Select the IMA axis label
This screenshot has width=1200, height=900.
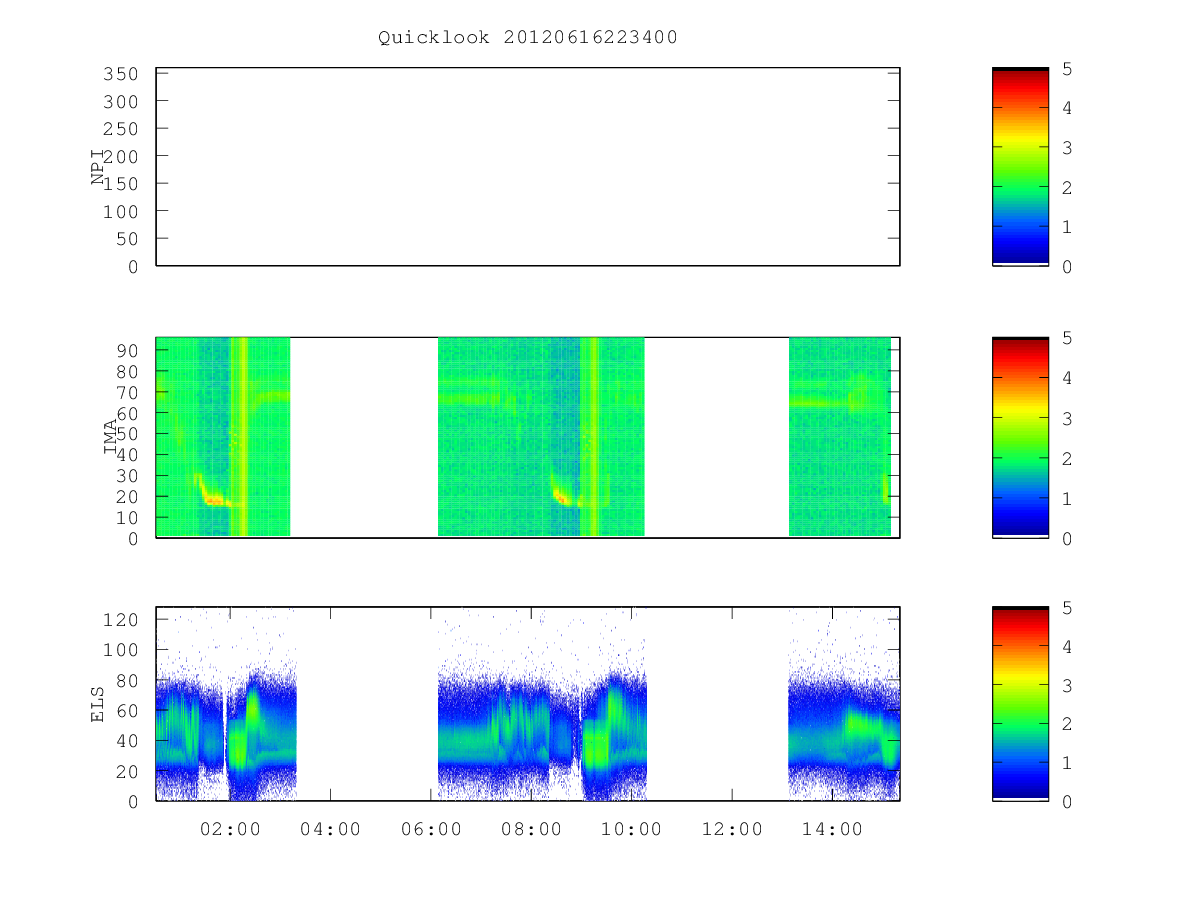[111, 437]
